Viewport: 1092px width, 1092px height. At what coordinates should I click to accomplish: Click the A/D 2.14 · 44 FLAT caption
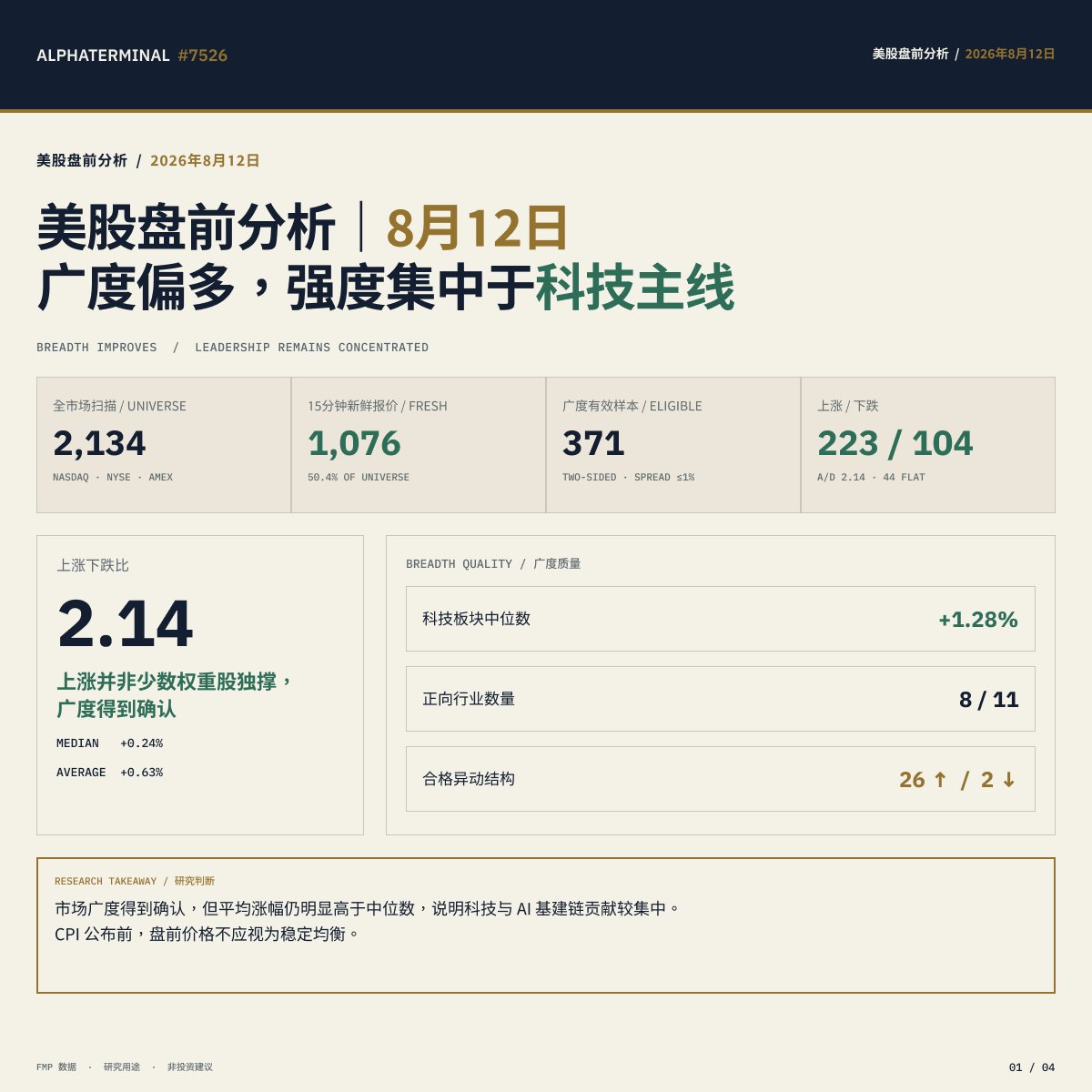871,477
